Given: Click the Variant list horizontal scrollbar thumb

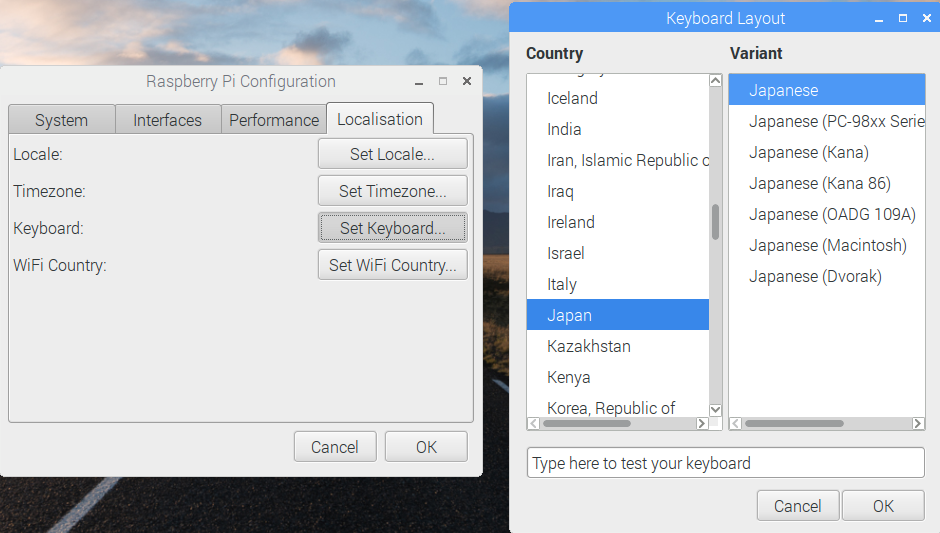Looking at the screenshot, I should (x=794, y=423).
